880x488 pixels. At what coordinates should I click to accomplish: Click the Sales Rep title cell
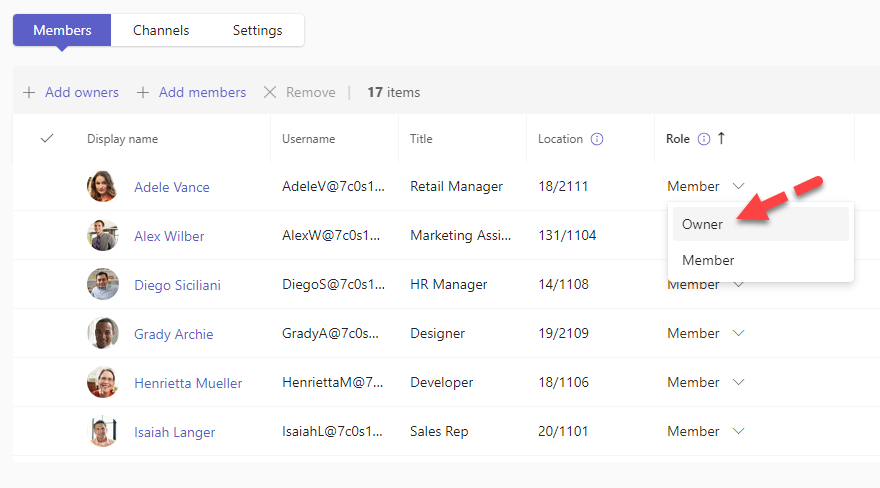click(439, 431)
